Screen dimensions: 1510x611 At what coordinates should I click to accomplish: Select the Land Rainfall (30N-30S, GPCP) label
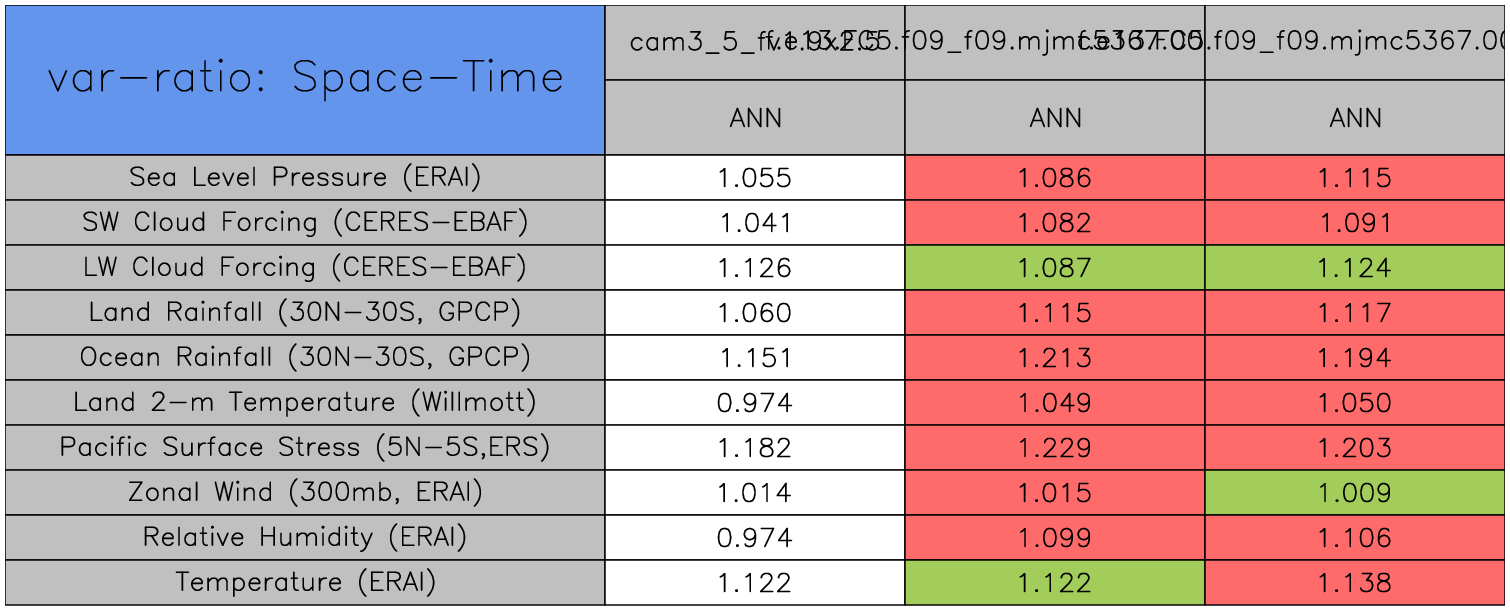click(305, 313)
